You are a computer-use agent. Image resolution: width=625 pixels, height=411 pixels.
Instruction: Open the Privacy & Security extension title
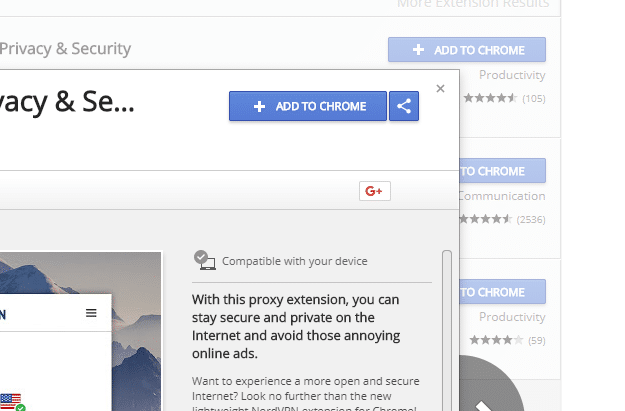coord(65,49)
